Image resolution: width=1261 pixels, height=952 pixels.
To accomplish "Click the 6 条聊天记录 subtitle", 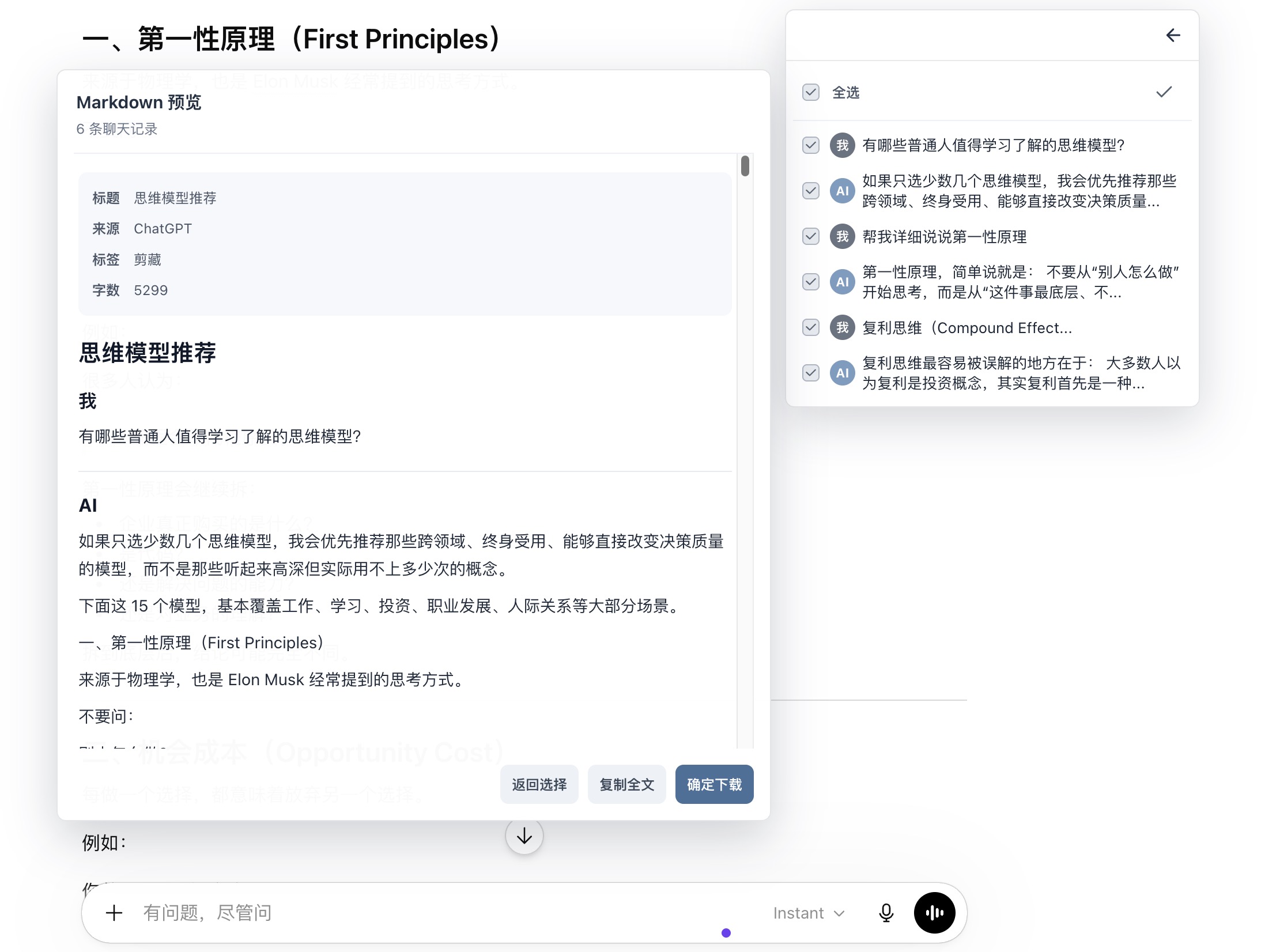I will point(117,129).
